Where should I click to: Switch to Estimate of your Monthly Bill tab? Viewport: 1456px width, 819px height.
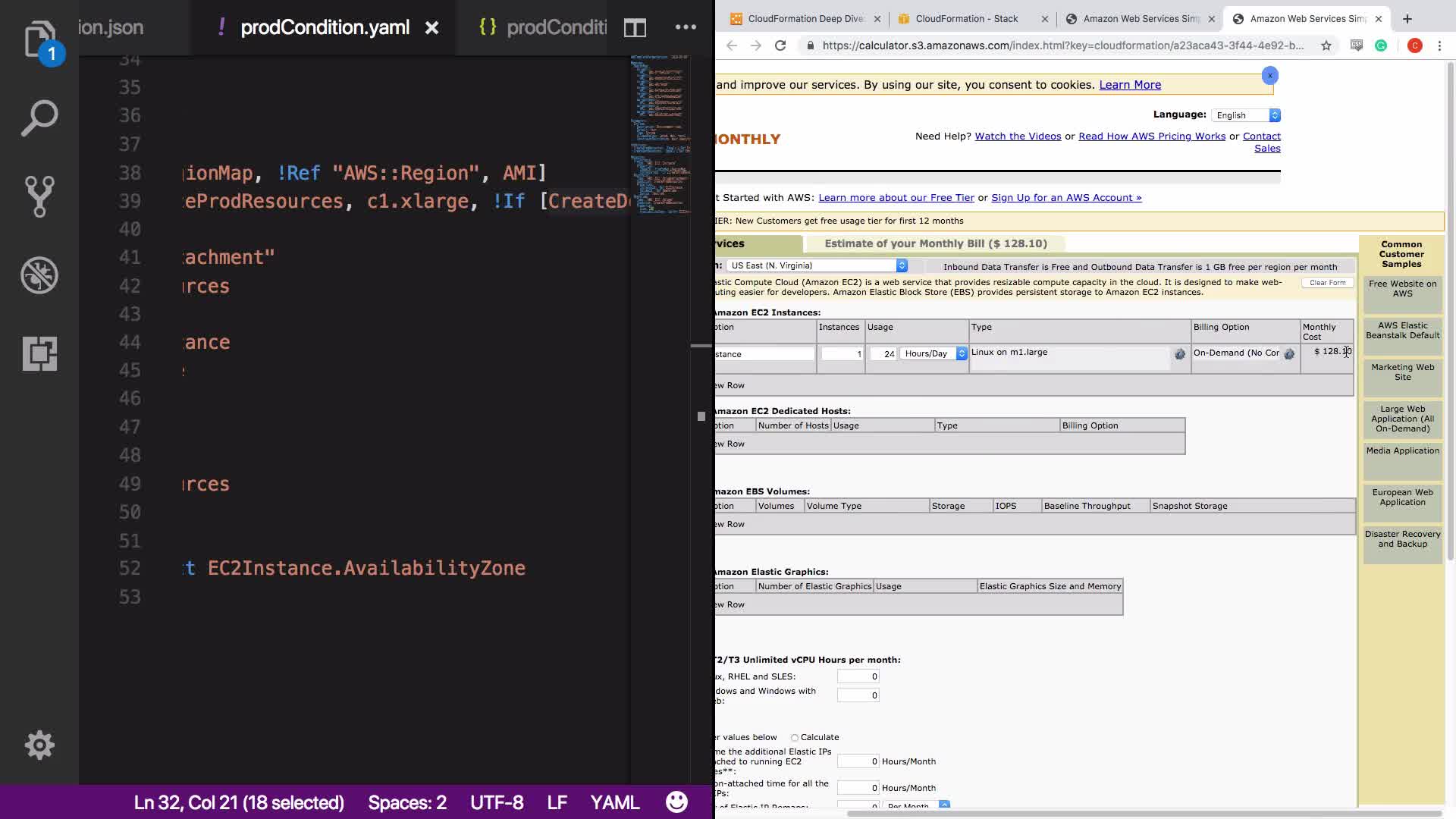935,243
